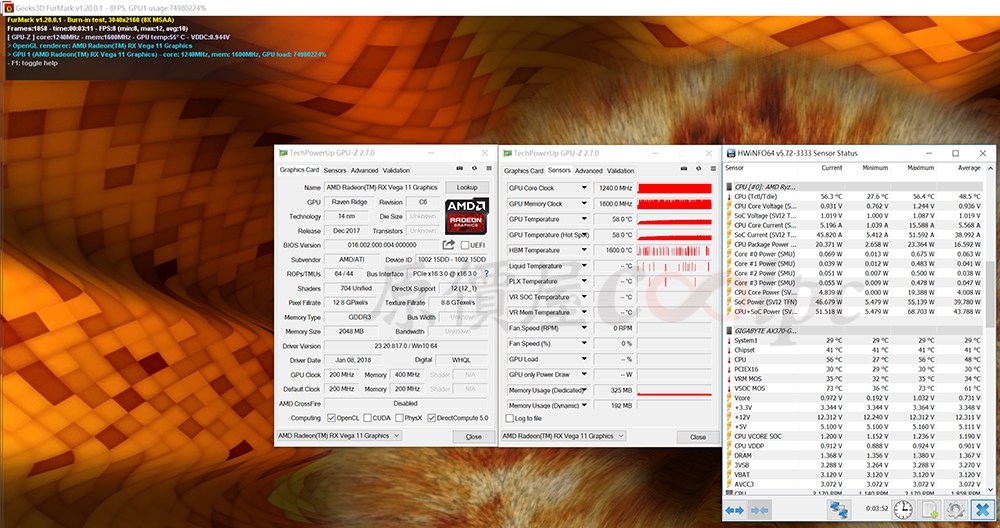The width and height of the screenshot is (1000, 528).
Task: Click the HWiNFO Maximum column header
Action: click(915, 168)
